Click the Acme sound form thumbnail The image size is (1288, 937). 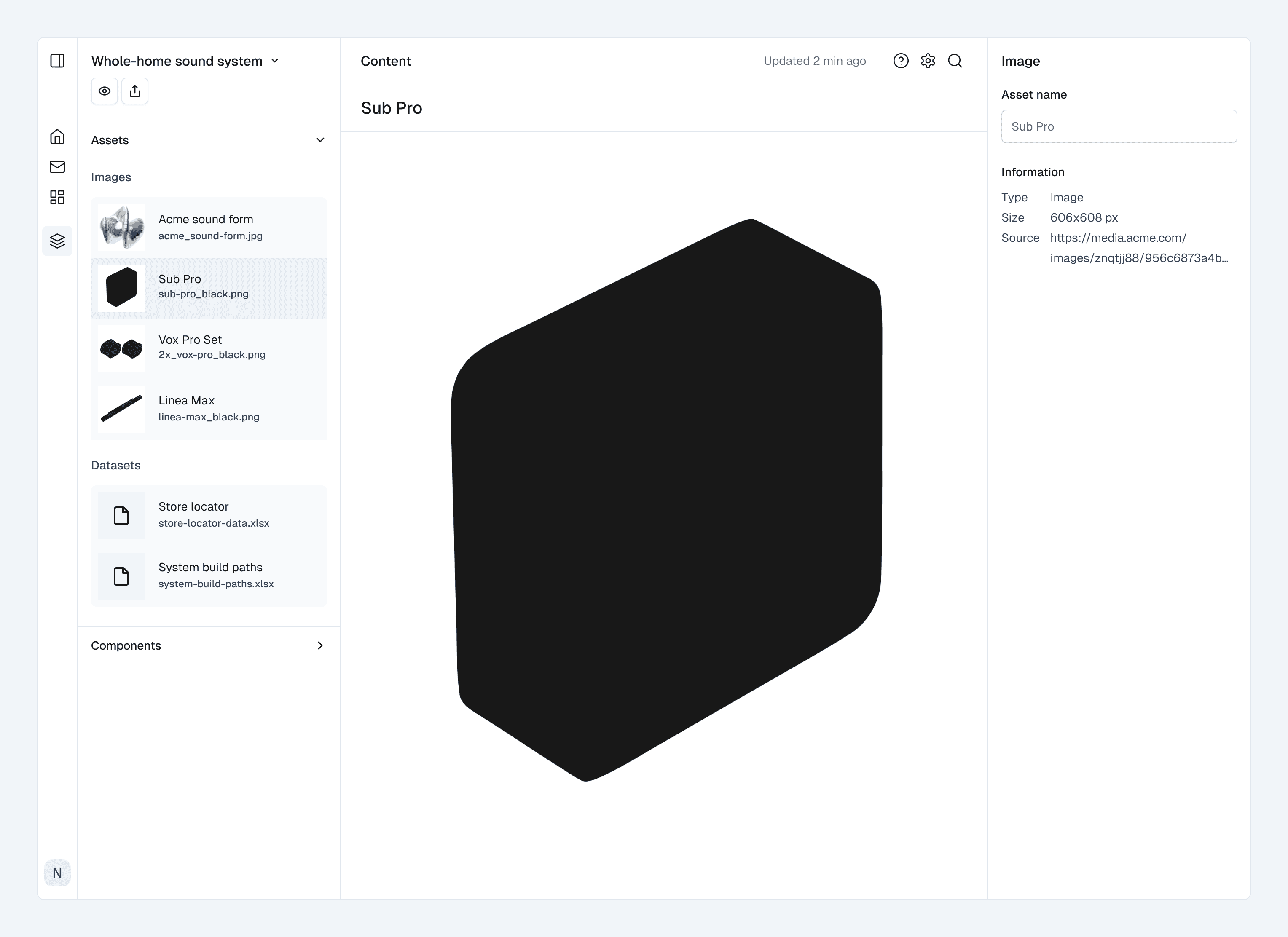121,227
